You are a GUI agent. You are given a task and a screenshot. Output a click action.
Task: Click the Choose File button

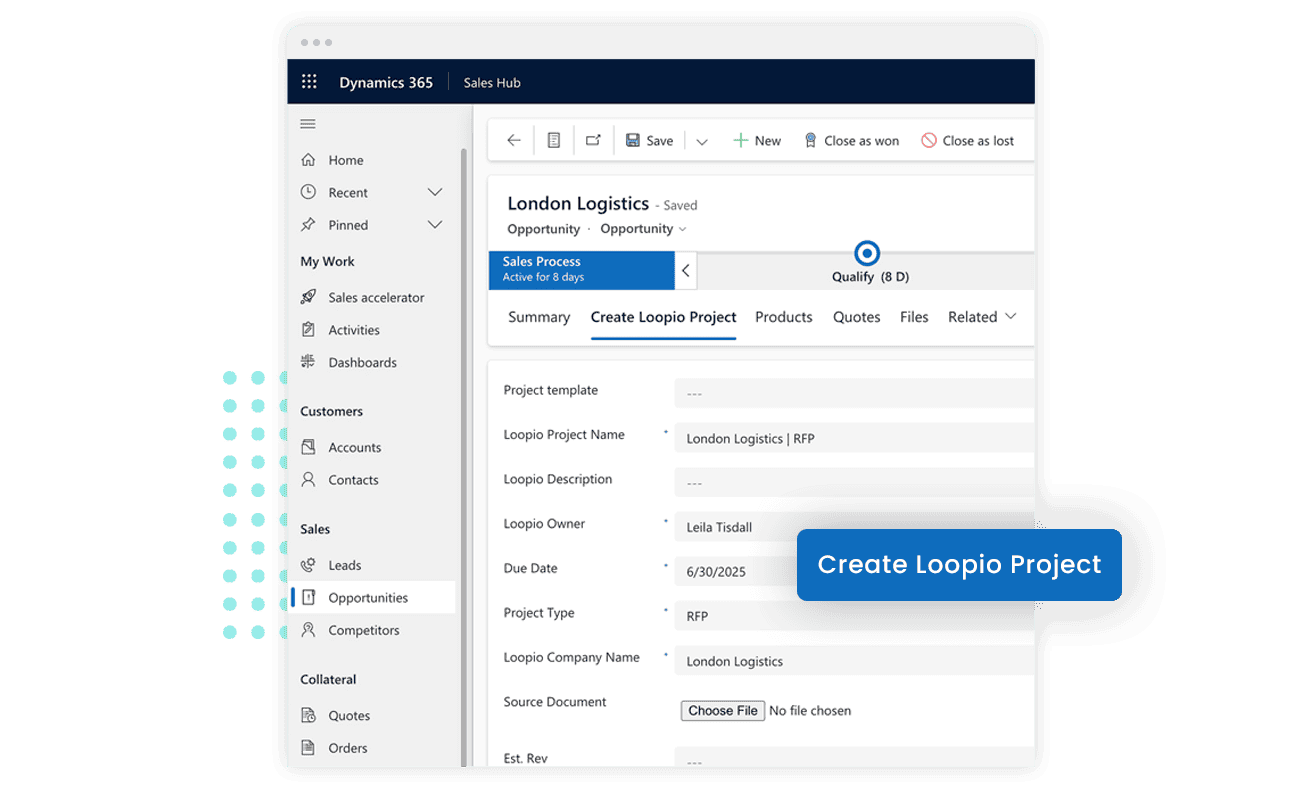[723, 710]
